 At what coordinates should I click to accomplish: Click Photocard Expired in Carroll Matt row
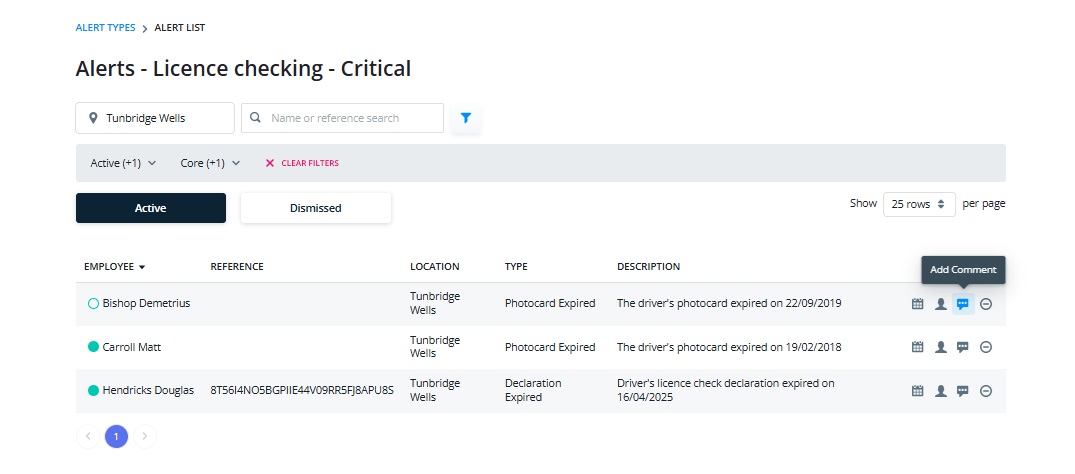click(550, 347)
